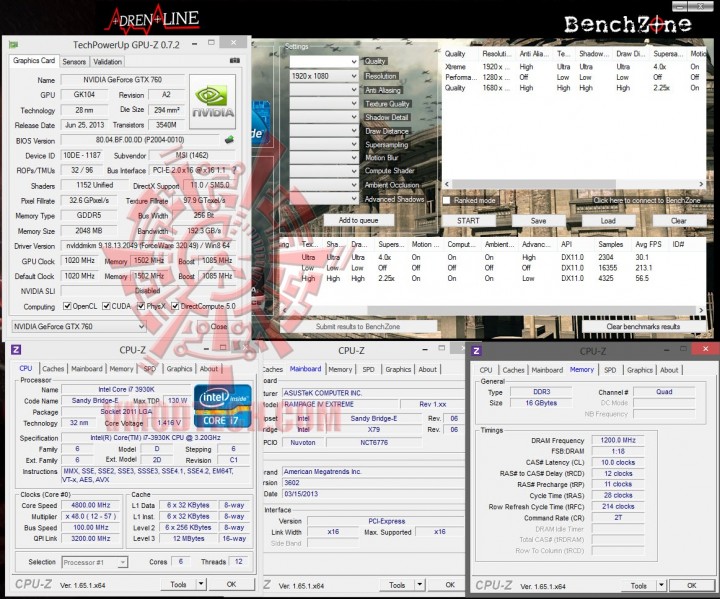The height and width of the screenshot is (599, 720).
Task: Open the NVIDIA GeForce GTX 760 card selector
Action: point(79,326)
